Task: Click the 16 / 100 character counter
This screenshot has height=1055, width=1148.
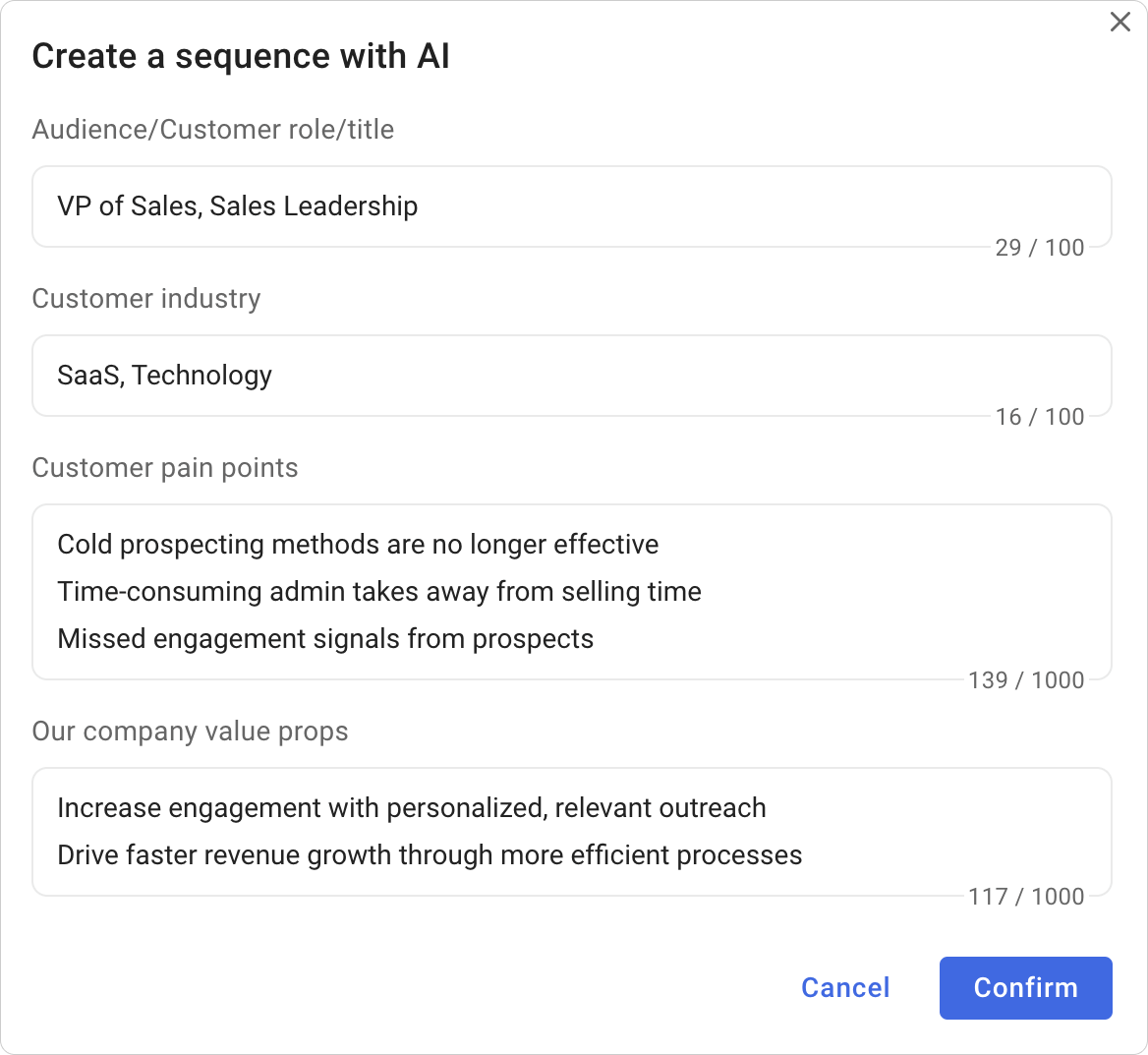Action: [x=1041, y=417]
